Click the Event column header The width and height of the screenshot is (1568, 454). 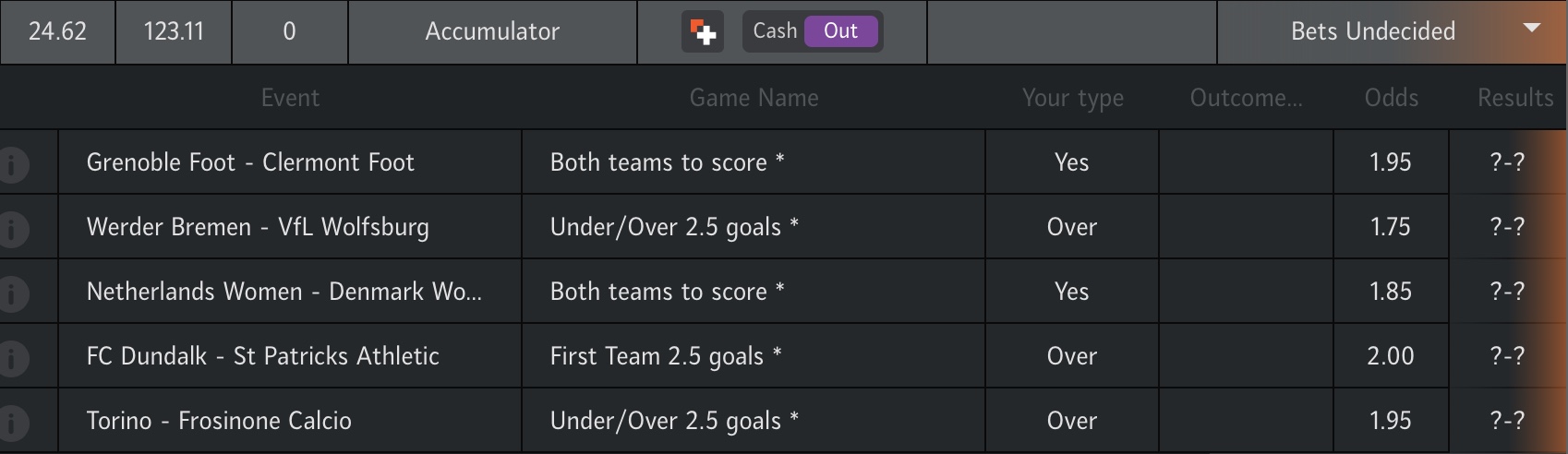point(290,98)
